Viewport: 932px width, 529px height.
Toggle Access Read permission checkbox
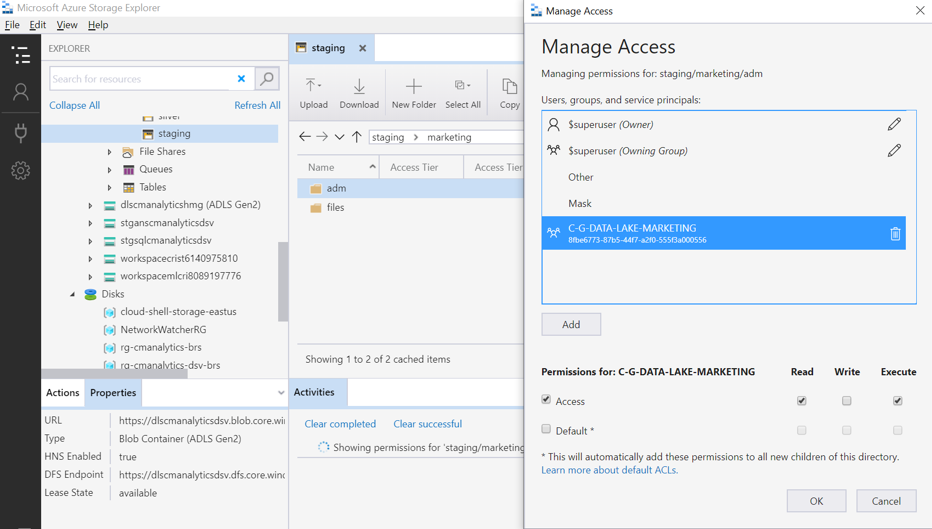(801, 401)
